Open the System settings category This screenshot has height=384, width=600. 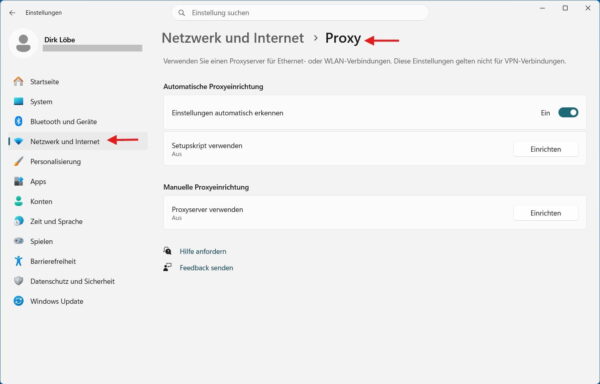tap(78, 101)
